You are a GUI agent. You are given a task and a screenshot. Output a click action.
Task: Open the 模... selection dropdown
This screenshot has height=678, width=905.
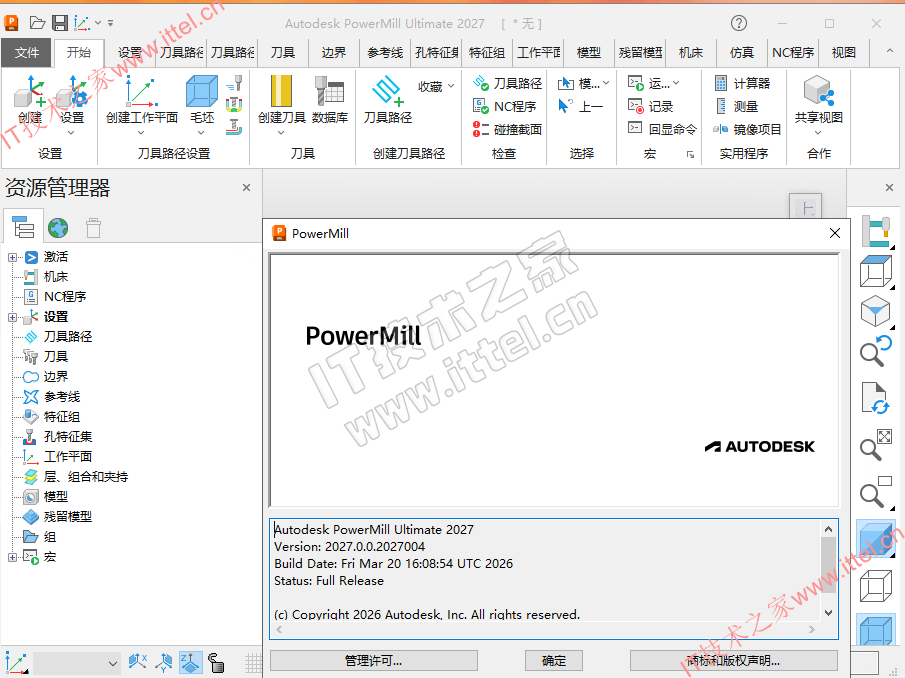click(584, 84)
